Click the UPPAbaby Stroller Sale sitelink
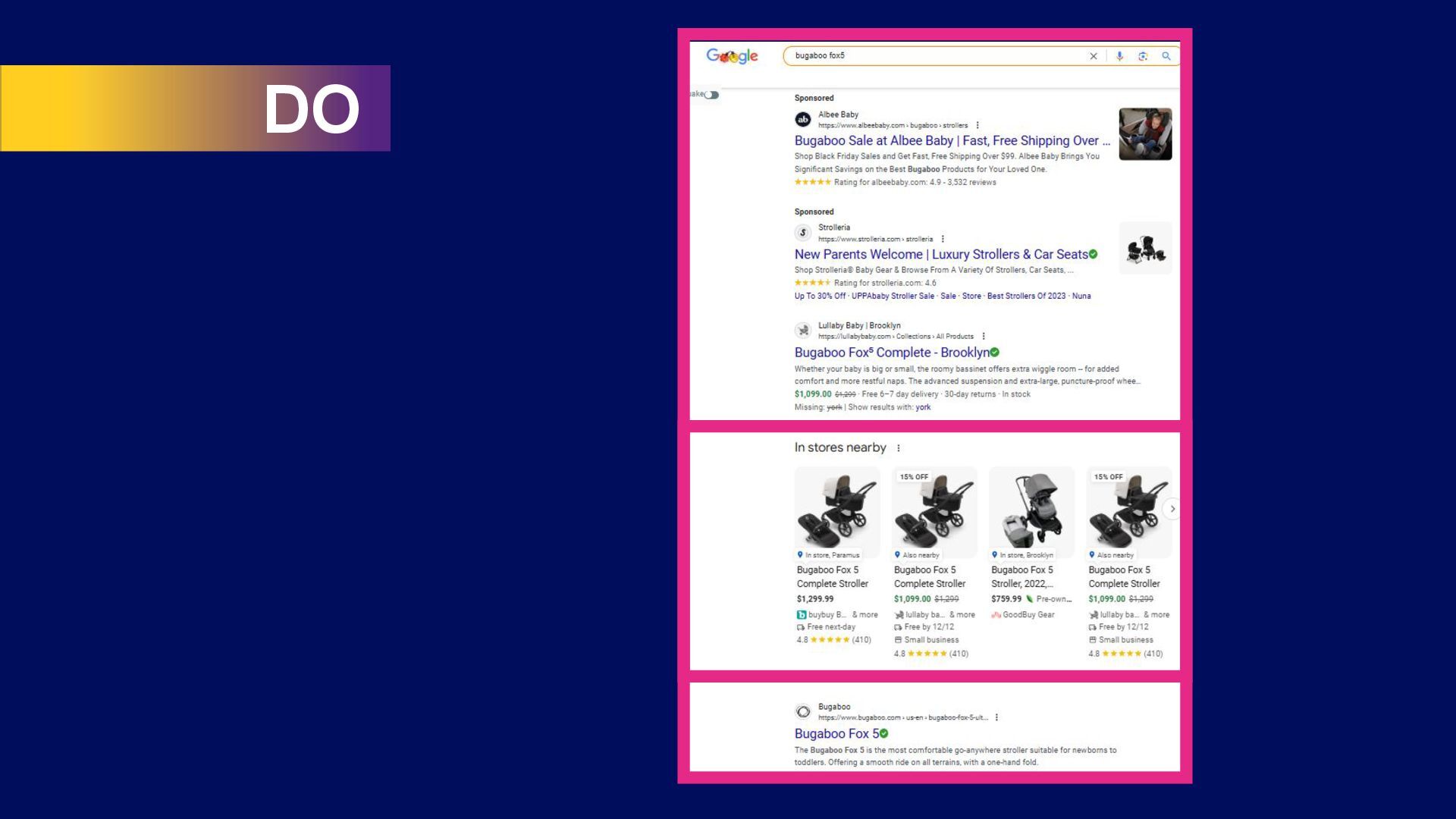Screen dimensions: 1456x819 tap(893, 296)
